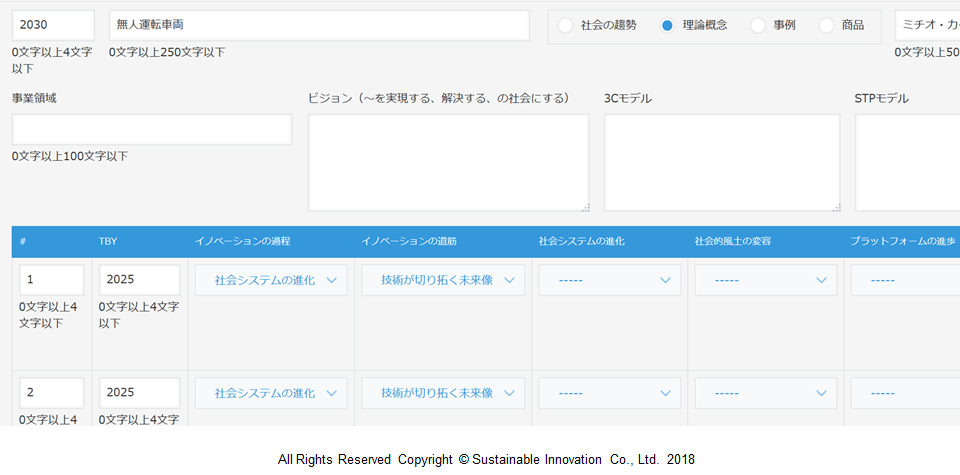The height and width of the screenshot is (475, 960).
Task: Click the 無人運転車両 title input field
Action: pyautogui.click(x=318, y=25)
